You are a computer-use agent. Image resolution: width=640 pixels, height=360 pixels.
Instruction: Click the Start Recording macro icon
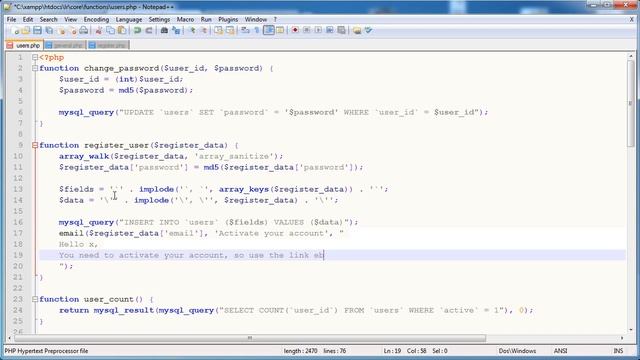pos(295,31)
